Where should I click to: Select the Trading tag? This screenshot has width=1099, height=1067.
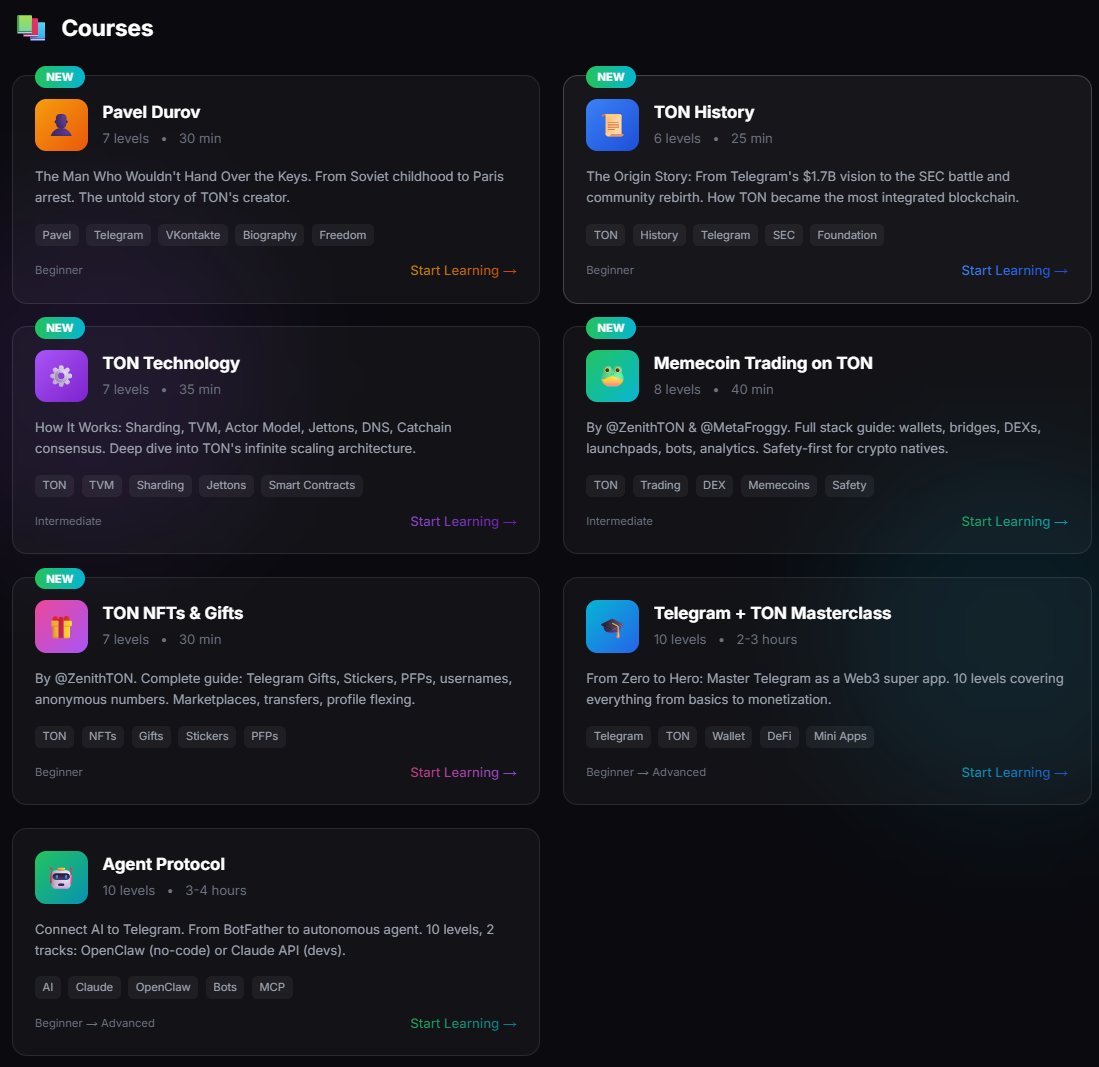pyautogui.click(x=660, y=485)
